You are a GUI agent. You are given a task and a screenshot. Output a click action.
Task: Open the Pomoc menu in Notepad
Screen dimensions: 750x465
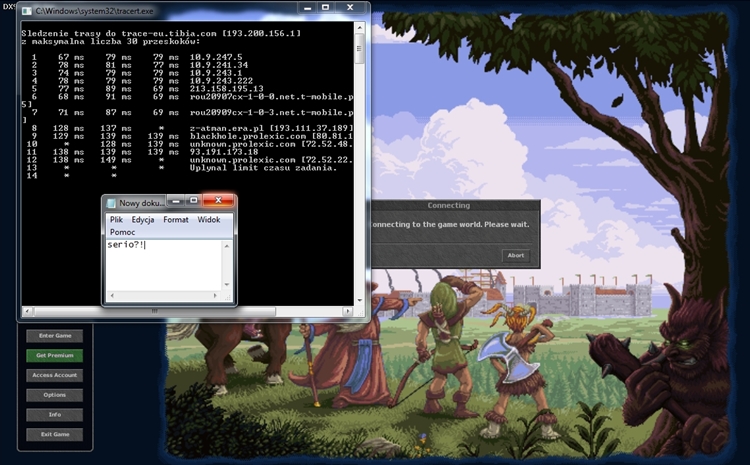point(122,232)
